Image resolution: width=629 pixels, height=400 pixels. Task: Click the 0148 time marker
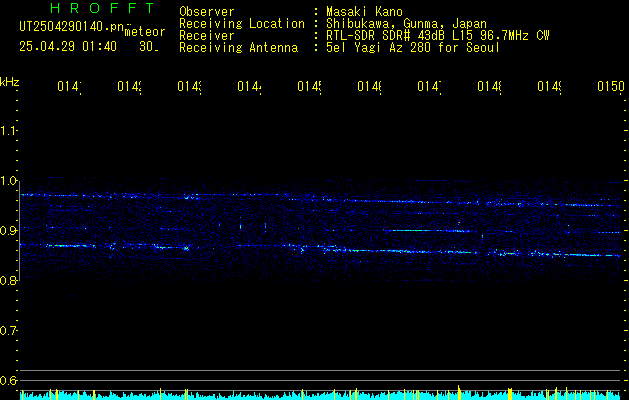[489, 87]
